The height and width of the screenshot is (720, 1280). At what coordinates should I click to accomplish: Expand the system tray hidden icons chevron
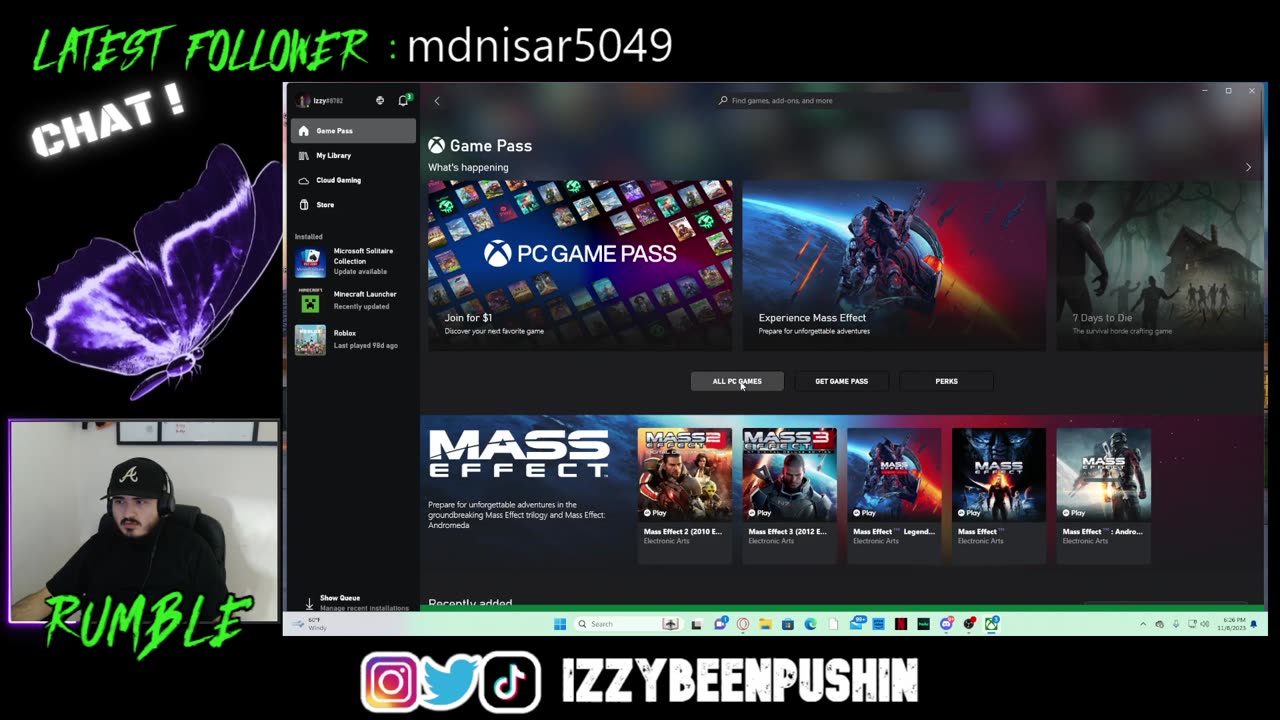1143,624
